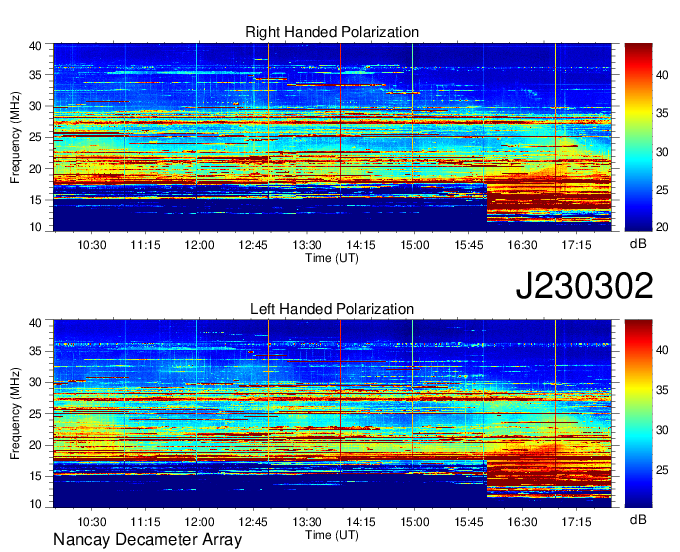The image size is (680, 552).
Task: Click 'Time (UT)' label under Left Handed plot
Action: coord(332,535)
